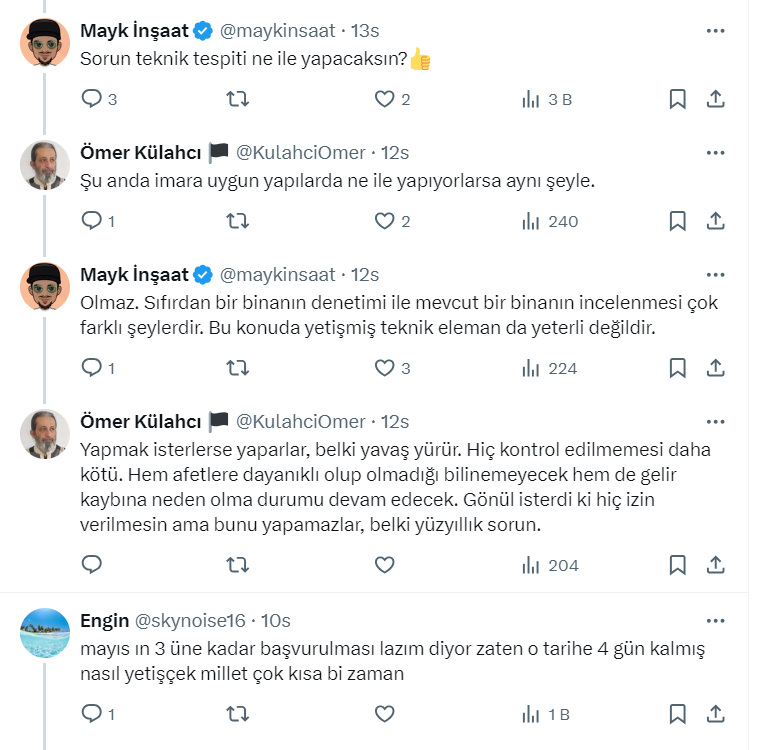This screenshot has width=762, height=750.
Task: Open more menu on Engin's tweet
Action: [x=715, y=621]
